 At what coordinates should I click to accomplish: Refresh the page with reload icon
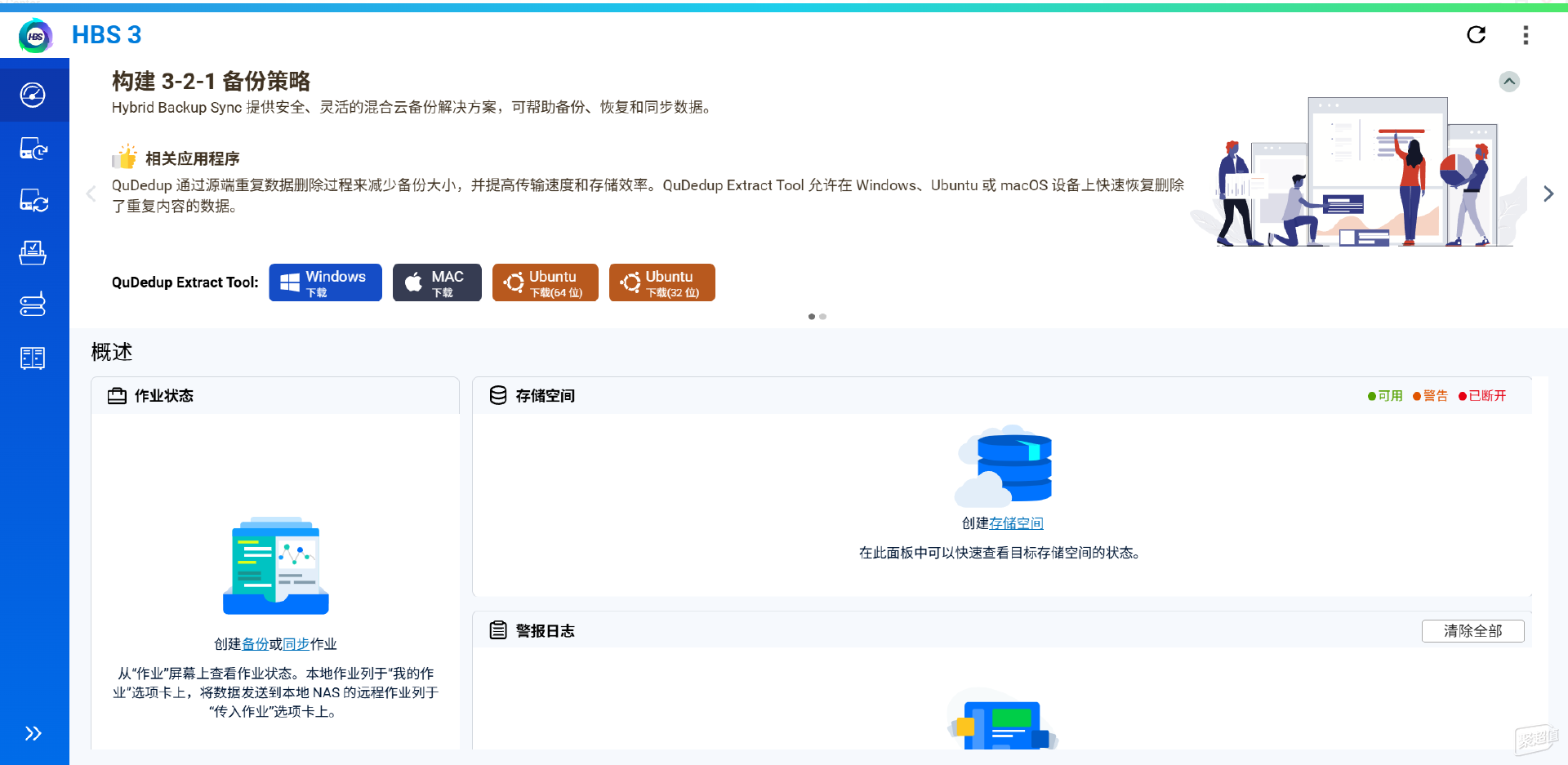coord(1476,35)
